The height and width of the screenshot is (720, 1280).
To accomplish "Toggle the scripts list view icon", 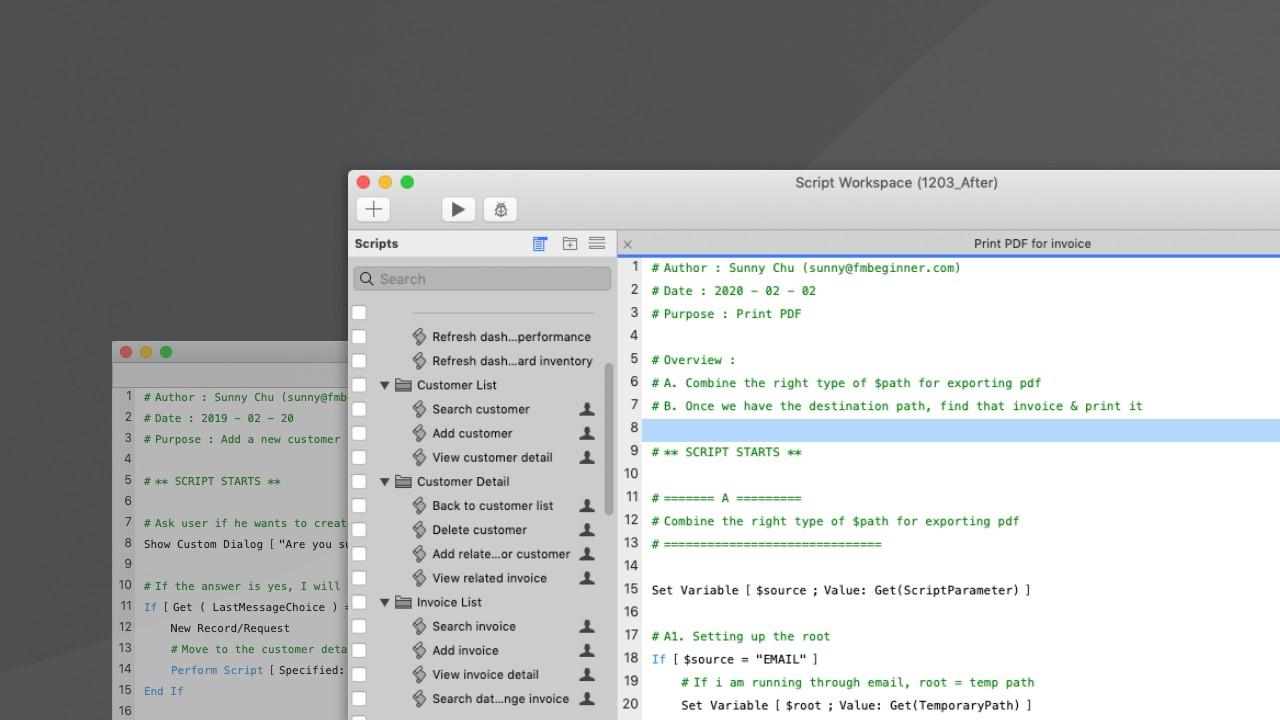I will 540,244.
